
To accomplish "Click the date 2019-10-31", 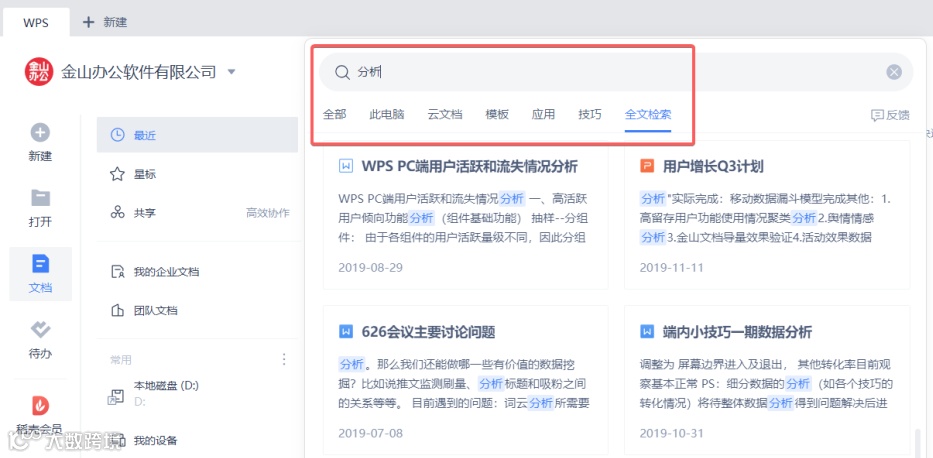I will click(x=671, y=433).
